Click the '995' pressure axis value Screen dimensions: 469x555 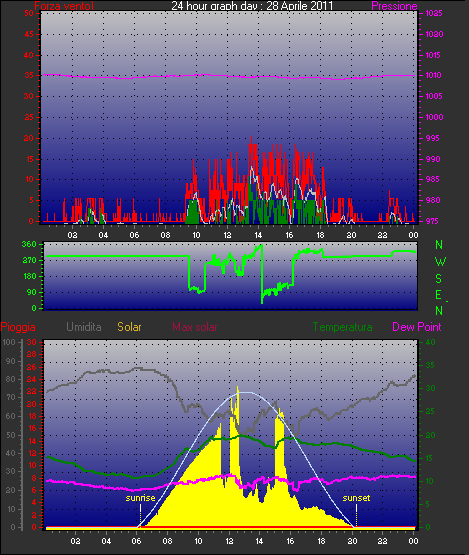[x=432, y=138]
